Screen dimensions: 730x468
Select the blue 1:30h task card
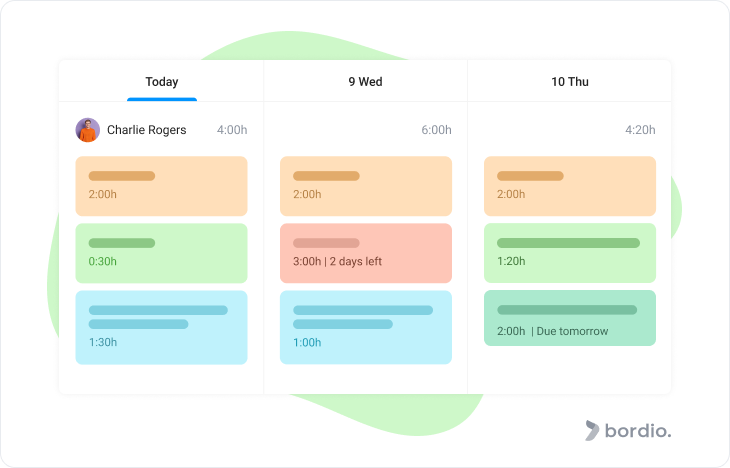tap(161, 327)
